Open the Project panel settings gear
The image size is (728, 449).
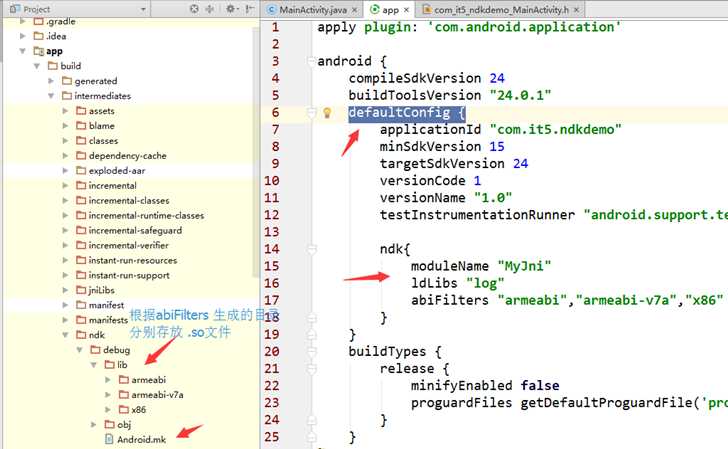pos(230,9)
